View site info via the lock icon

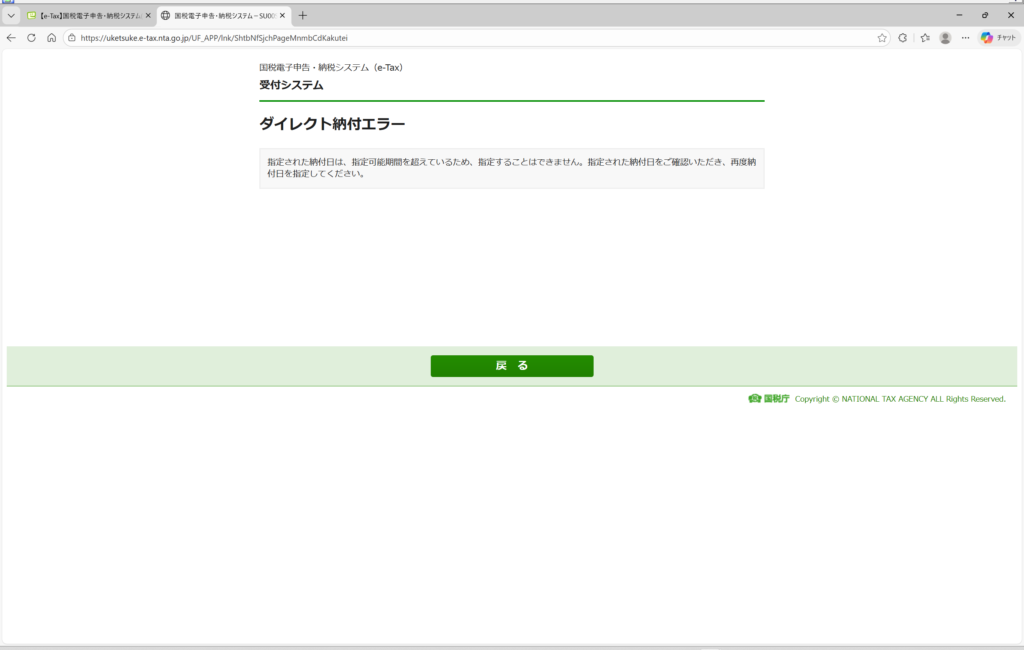(x=72, y=38)
